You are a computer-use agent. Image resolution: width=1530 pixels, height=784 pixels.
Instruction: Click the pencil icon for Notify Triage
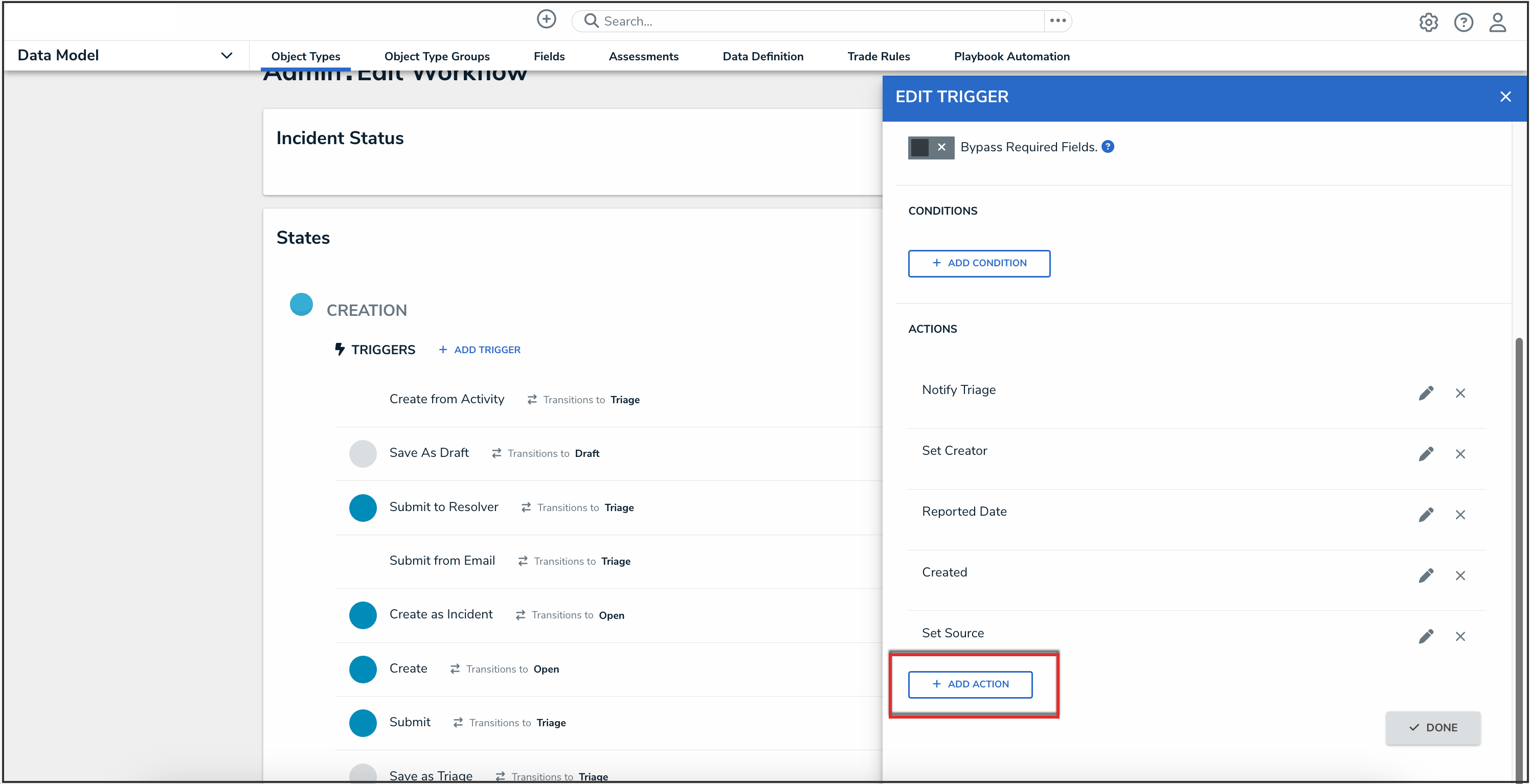[x=1426, y=393]
